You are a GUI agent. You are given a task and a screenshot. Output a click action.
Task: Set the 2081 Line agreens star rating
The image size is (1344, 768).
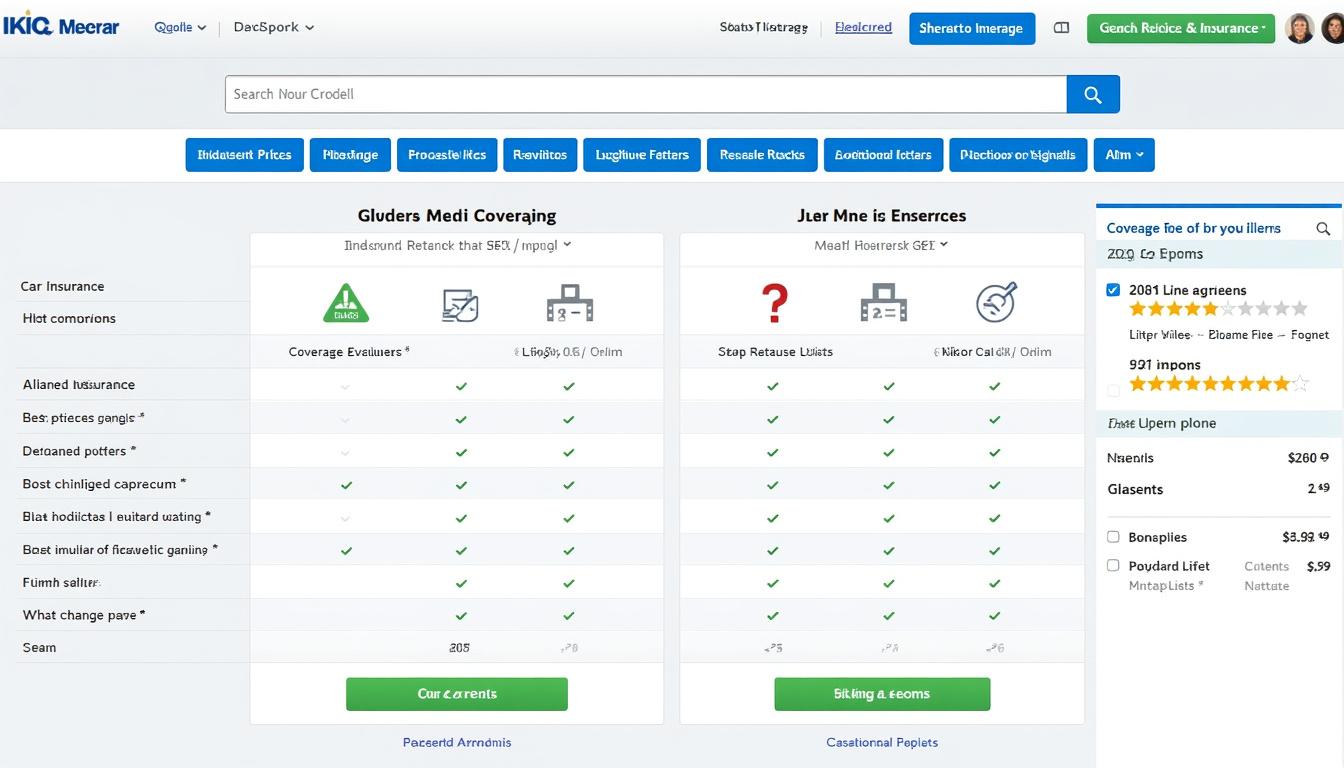tap(1218, 309)
